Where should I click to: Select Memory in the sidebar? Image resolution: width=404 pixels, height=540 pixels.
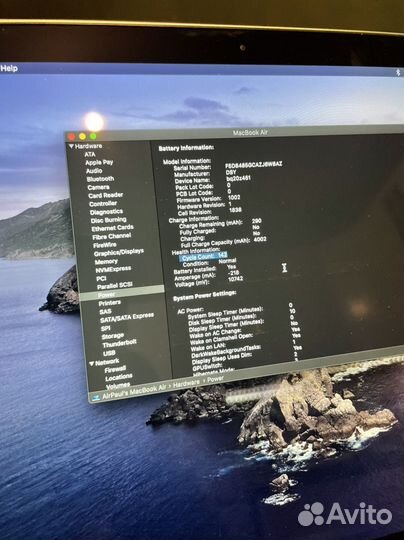coord(106,262)
